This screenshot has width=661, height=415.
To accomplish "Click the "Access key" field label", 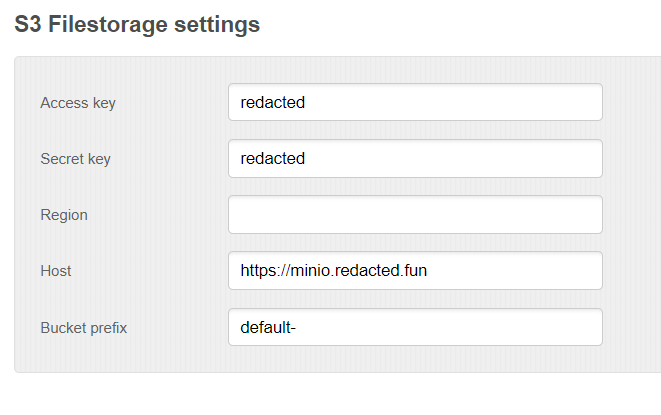I will [78, 103].
